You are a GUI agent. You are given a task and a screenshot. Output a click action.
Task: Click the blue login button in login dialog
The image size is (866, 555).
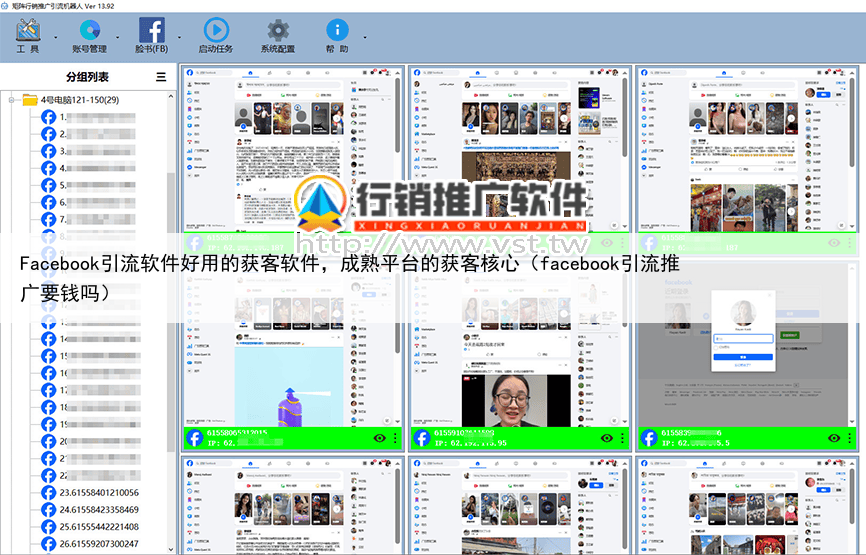tap(743, 357)
